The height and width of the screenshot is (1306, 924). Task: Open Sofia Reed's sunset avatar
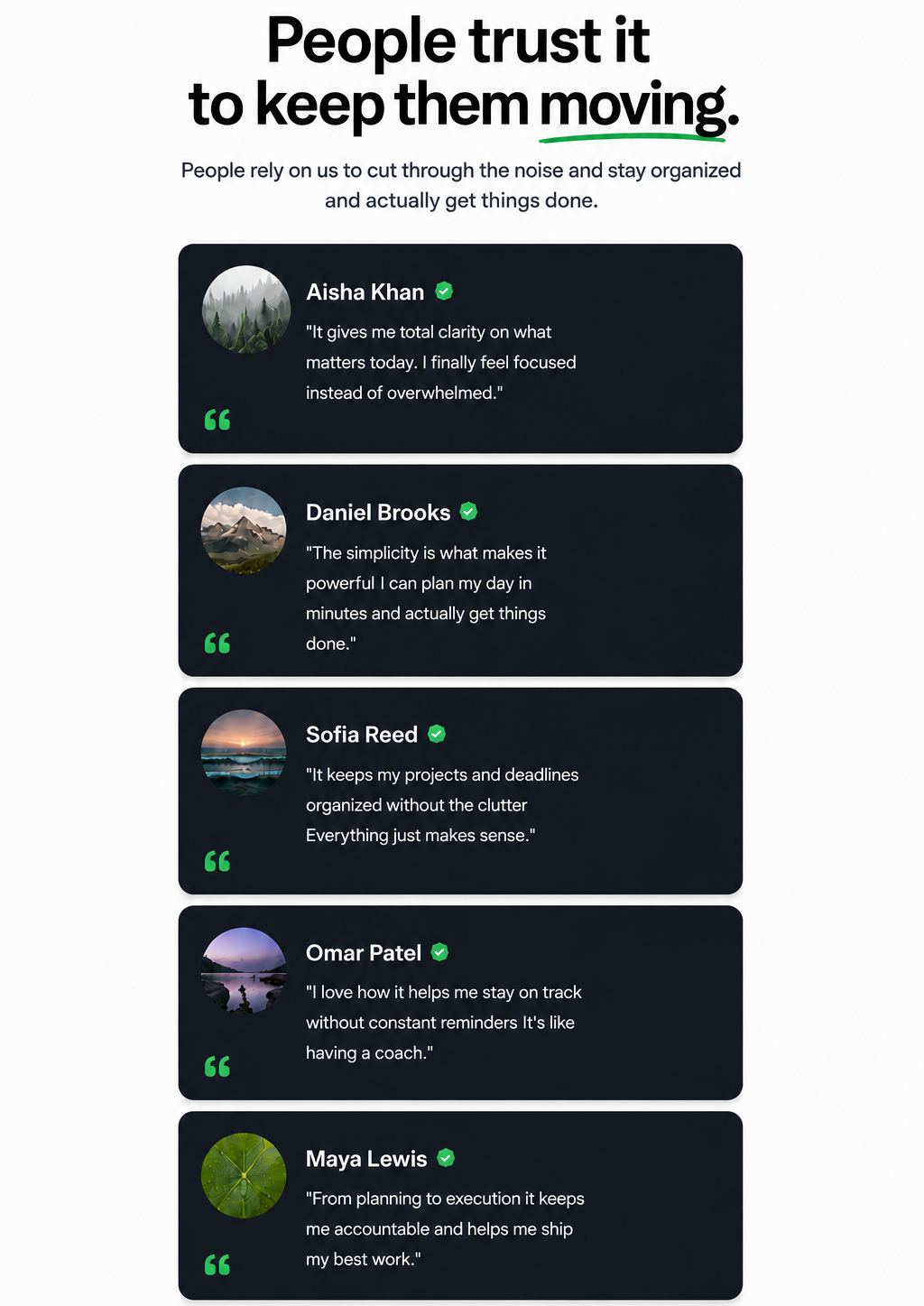pos(244,753)
